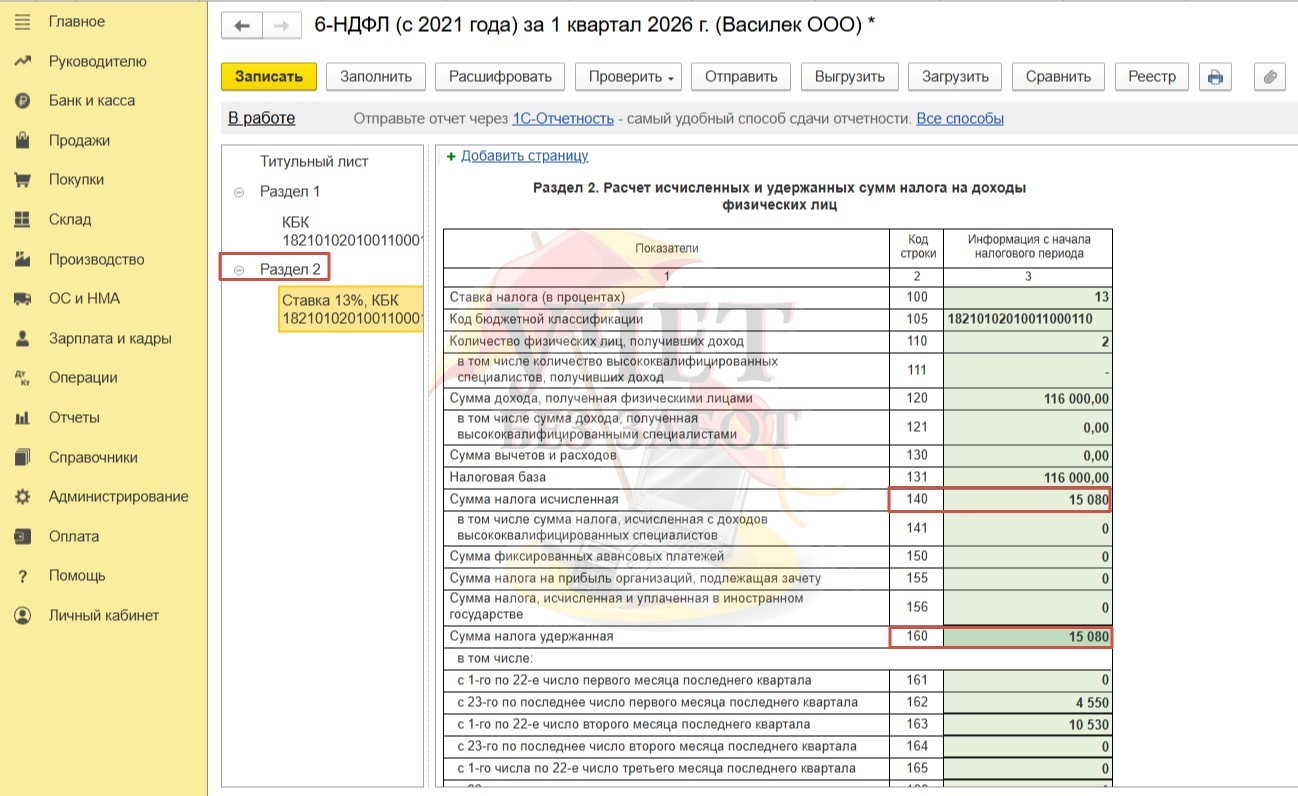Click the Записать button

tap(268, 77)
